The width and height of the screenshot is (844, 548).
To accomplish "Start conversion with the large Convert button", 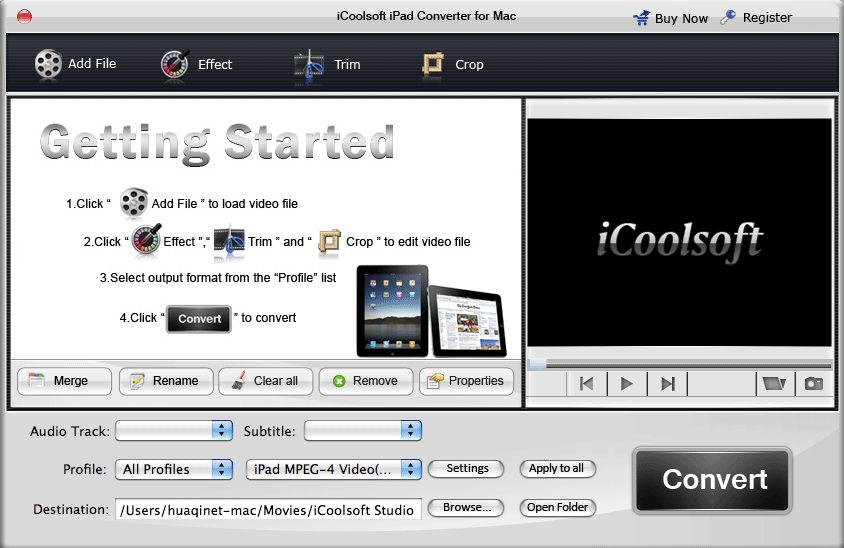I will pos(713,480).
